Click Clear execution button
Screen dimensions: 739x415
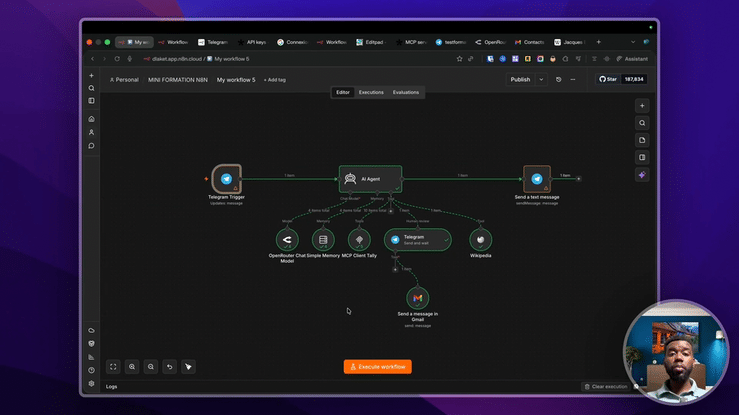606,386
